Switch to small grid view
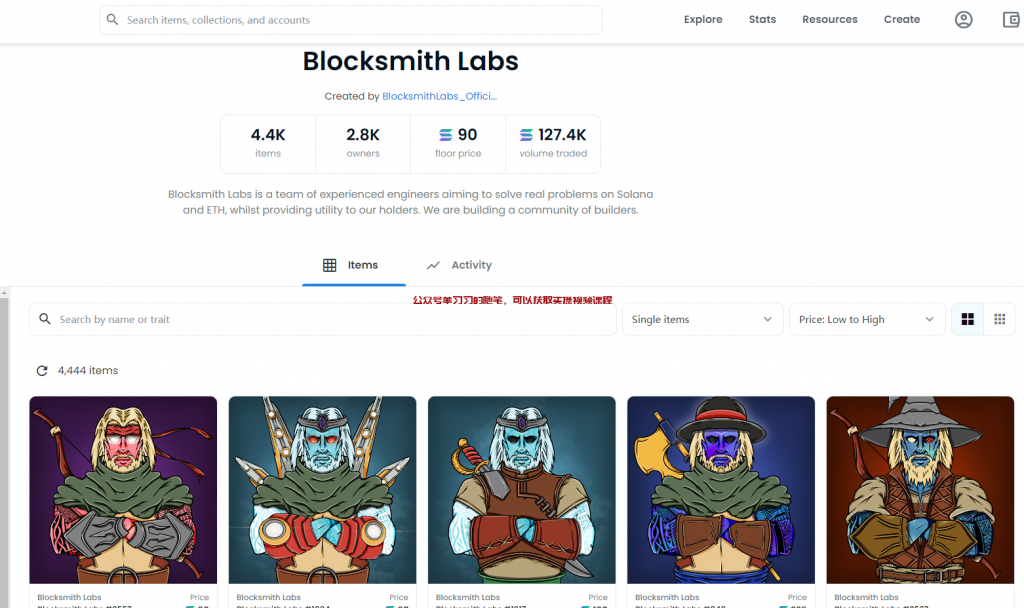 pyautogui.click(x=999, y=319)
